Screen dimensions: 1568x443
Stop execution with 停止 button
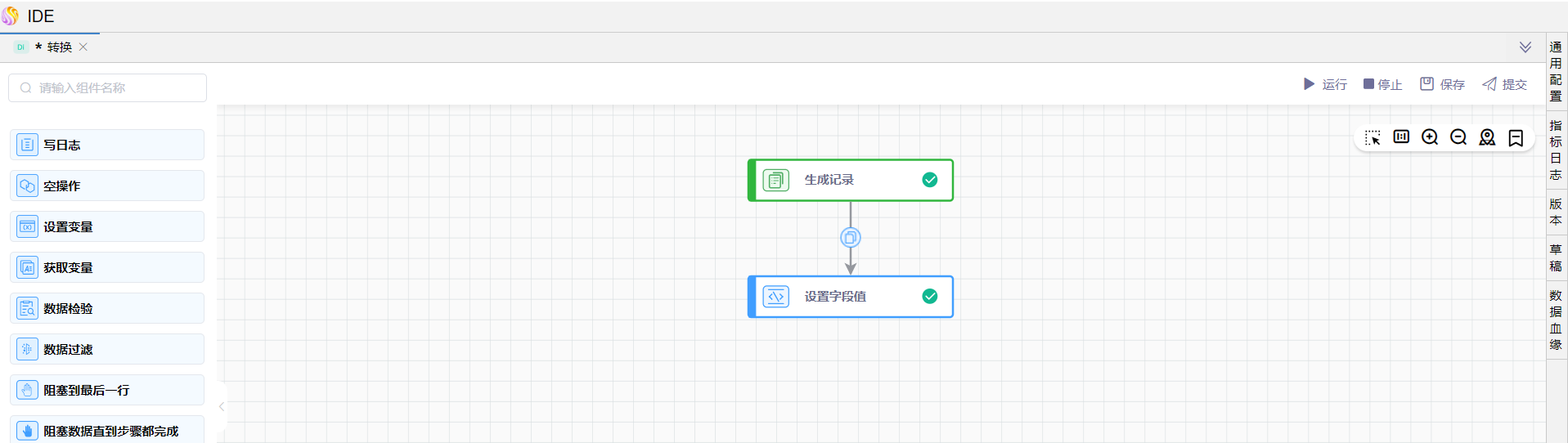tap(1382, 84)
